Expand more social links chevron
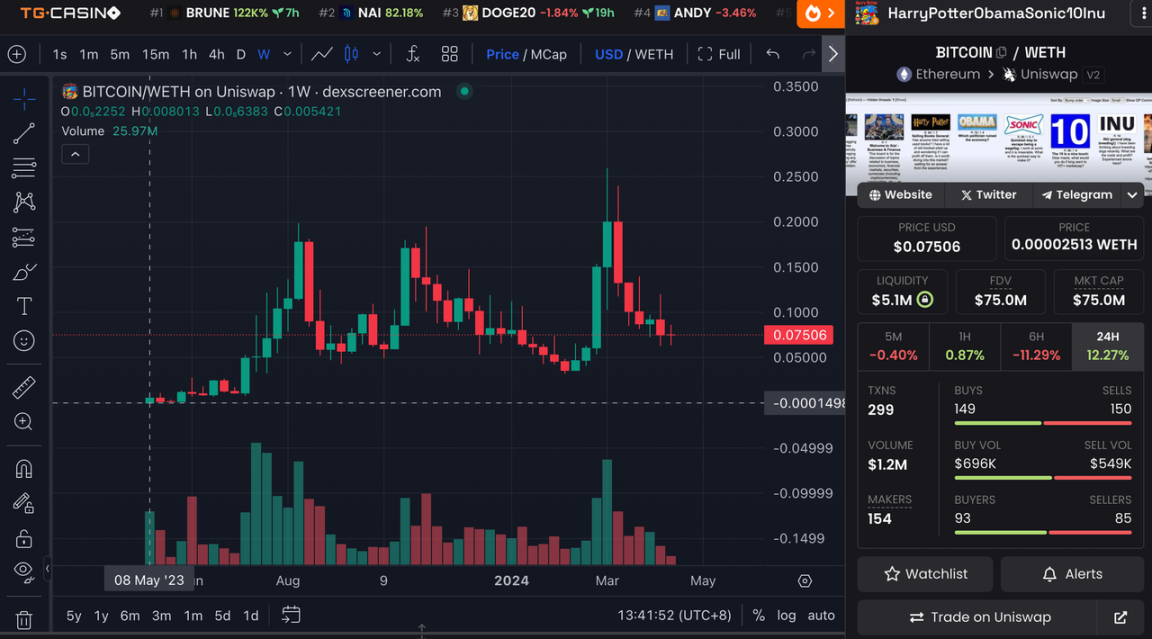Screen dimensions: 1152x639 point(1132,195)
